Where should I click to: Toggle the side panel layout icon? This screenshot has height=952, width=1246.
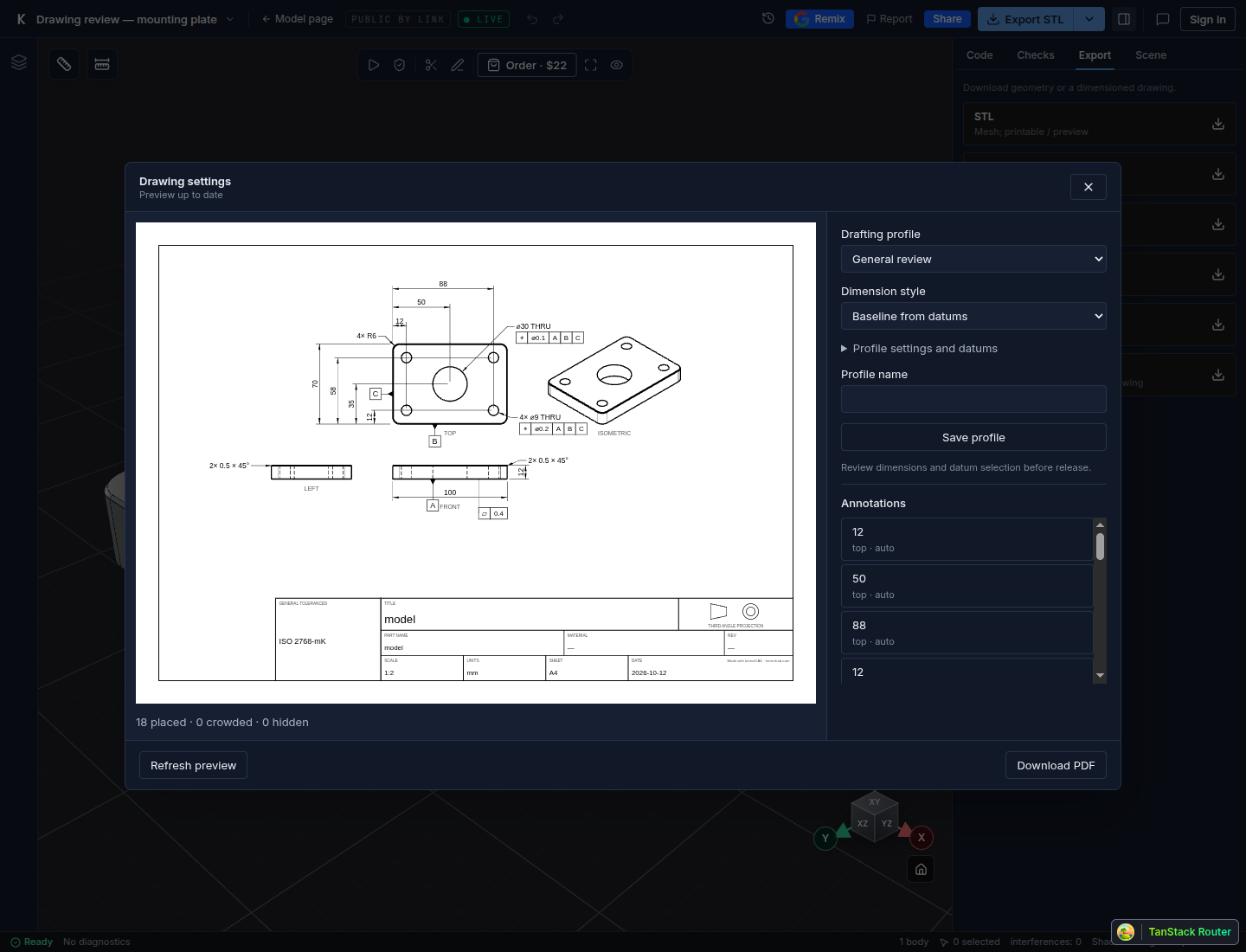coord(1124,19)
